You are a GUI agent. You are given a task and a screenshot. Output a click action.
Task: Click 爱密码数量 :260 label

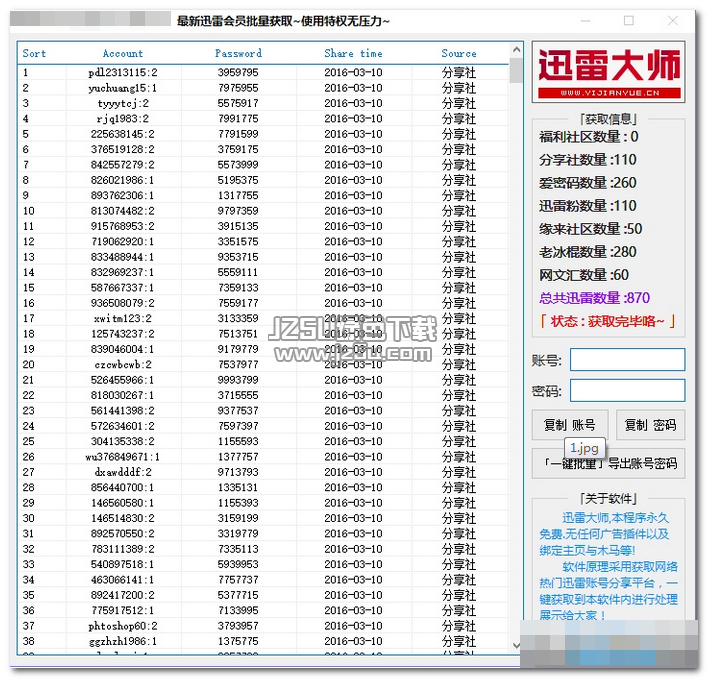[x=588, y=183]
